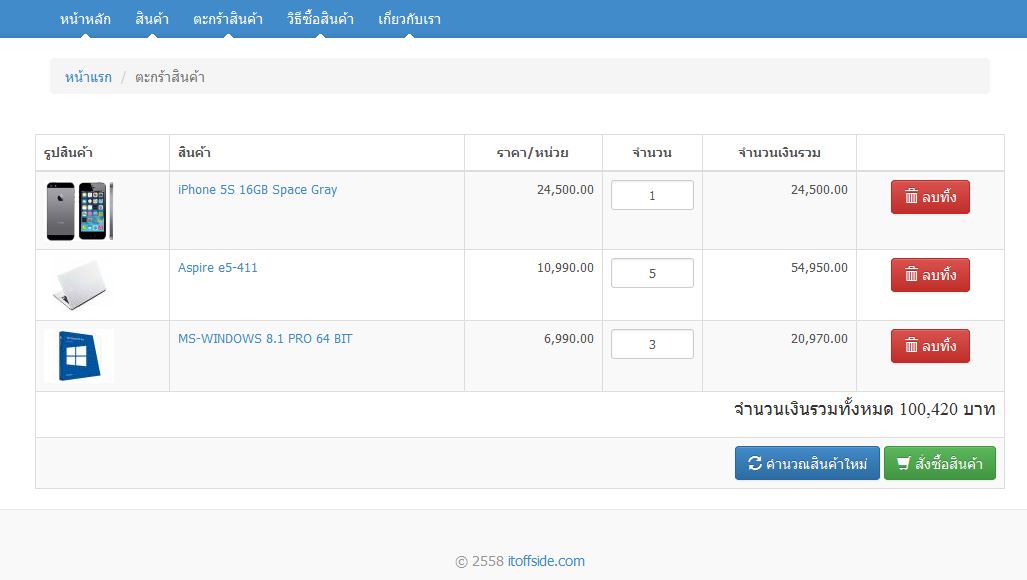Click the Aspire laptop product image
The width and height of the screenshot is (1027, 580).
79,285
